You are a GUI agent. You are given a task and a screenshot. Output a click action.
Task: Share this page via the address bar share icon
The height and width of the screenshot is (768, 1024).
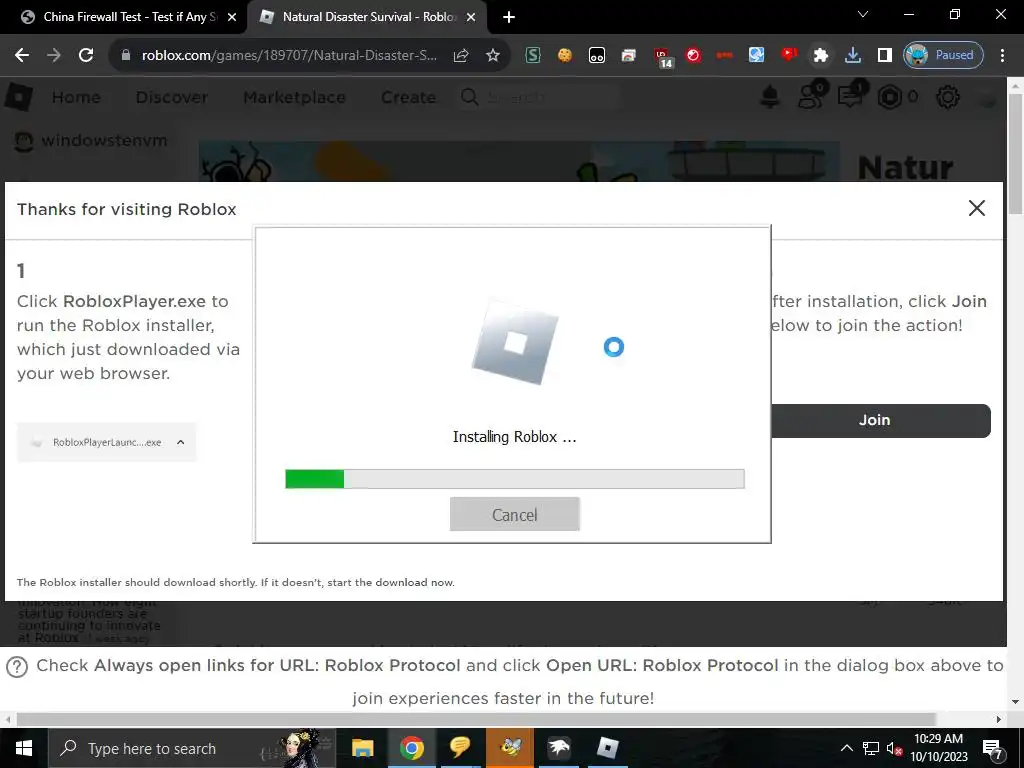tap(461, 56)
